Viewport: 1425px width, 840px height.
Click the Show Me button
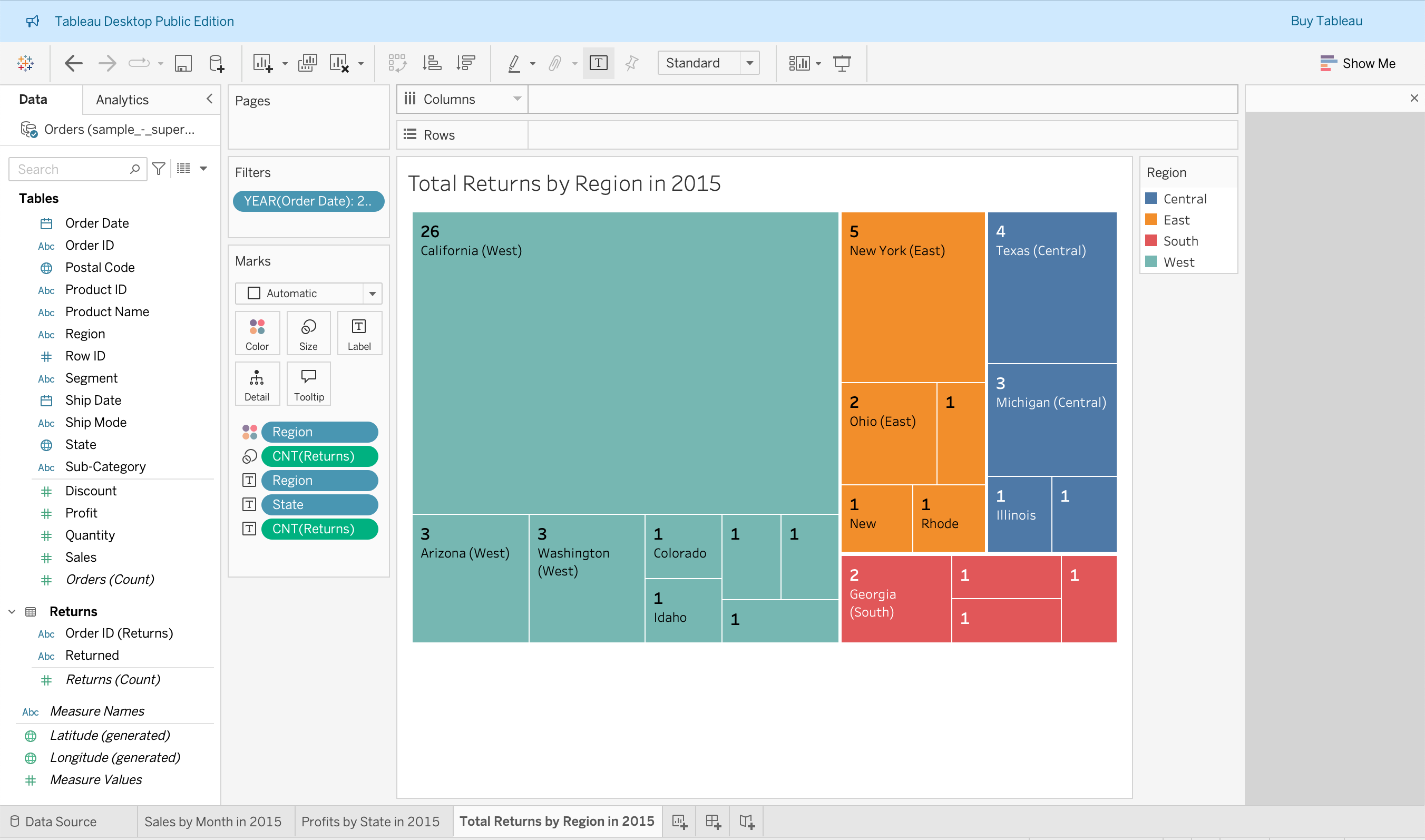tap(1357, 63)
